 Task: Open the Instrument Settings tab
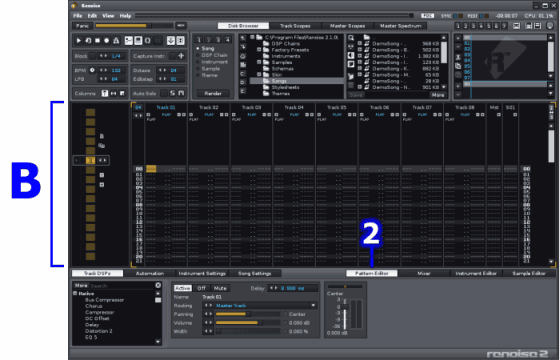[202, 273]
